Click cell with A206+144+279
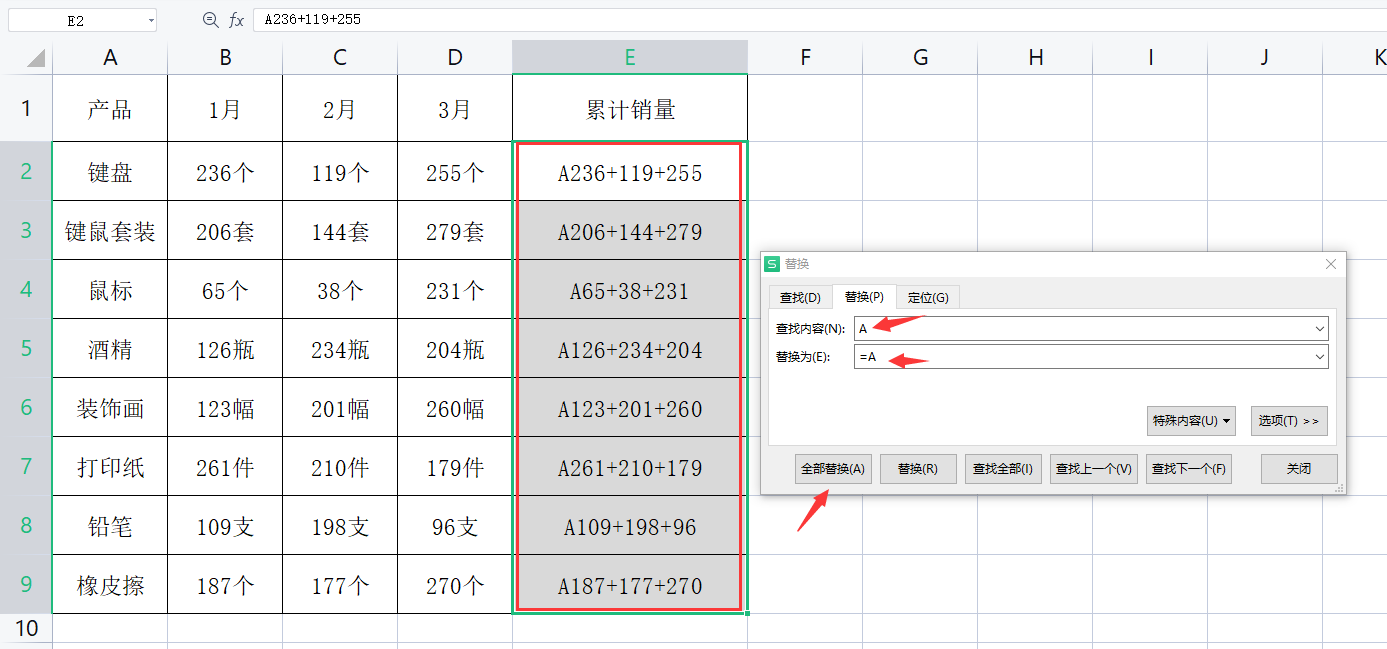Screen dimensions: 1387x649 coord(630,232)
